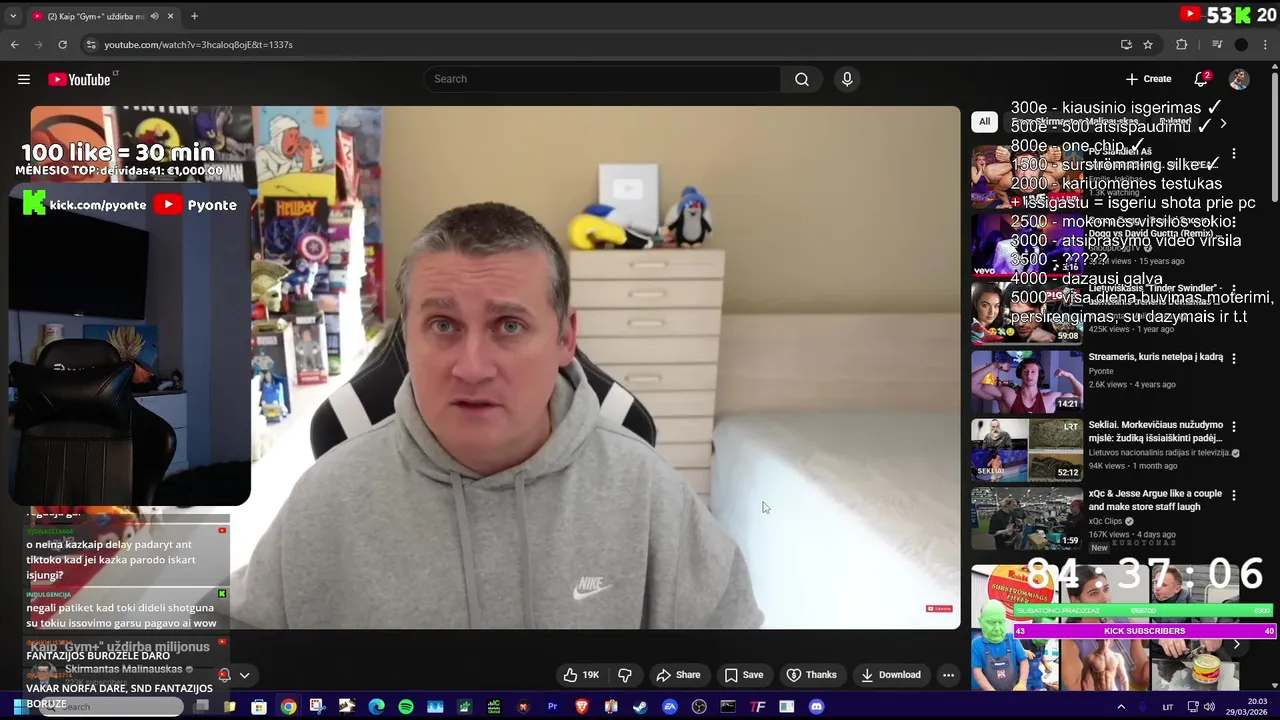
Task: Click the magnifier search button
Action: [801, 79]
